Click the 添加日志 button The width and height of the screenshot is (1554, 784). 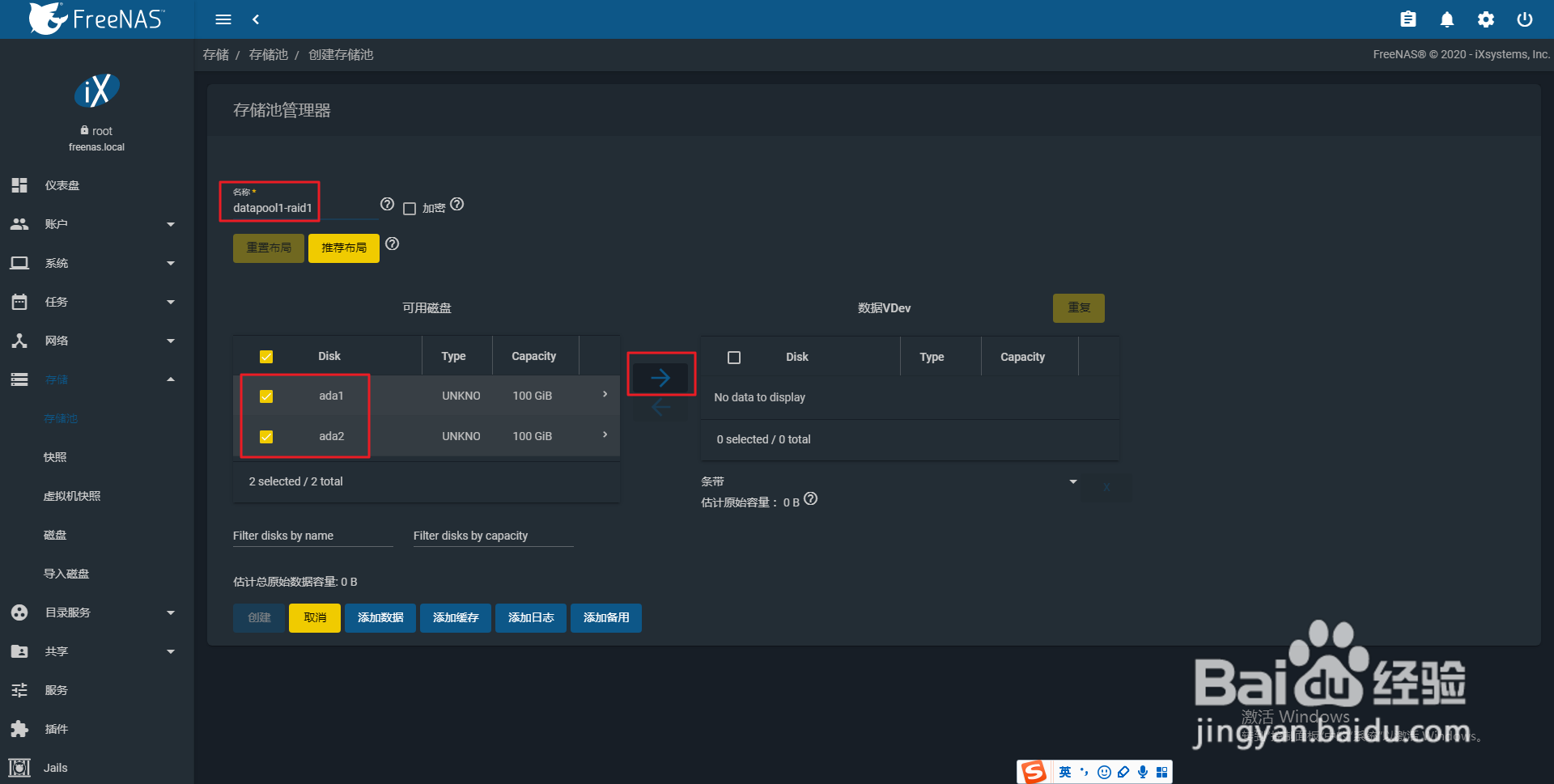531,618
